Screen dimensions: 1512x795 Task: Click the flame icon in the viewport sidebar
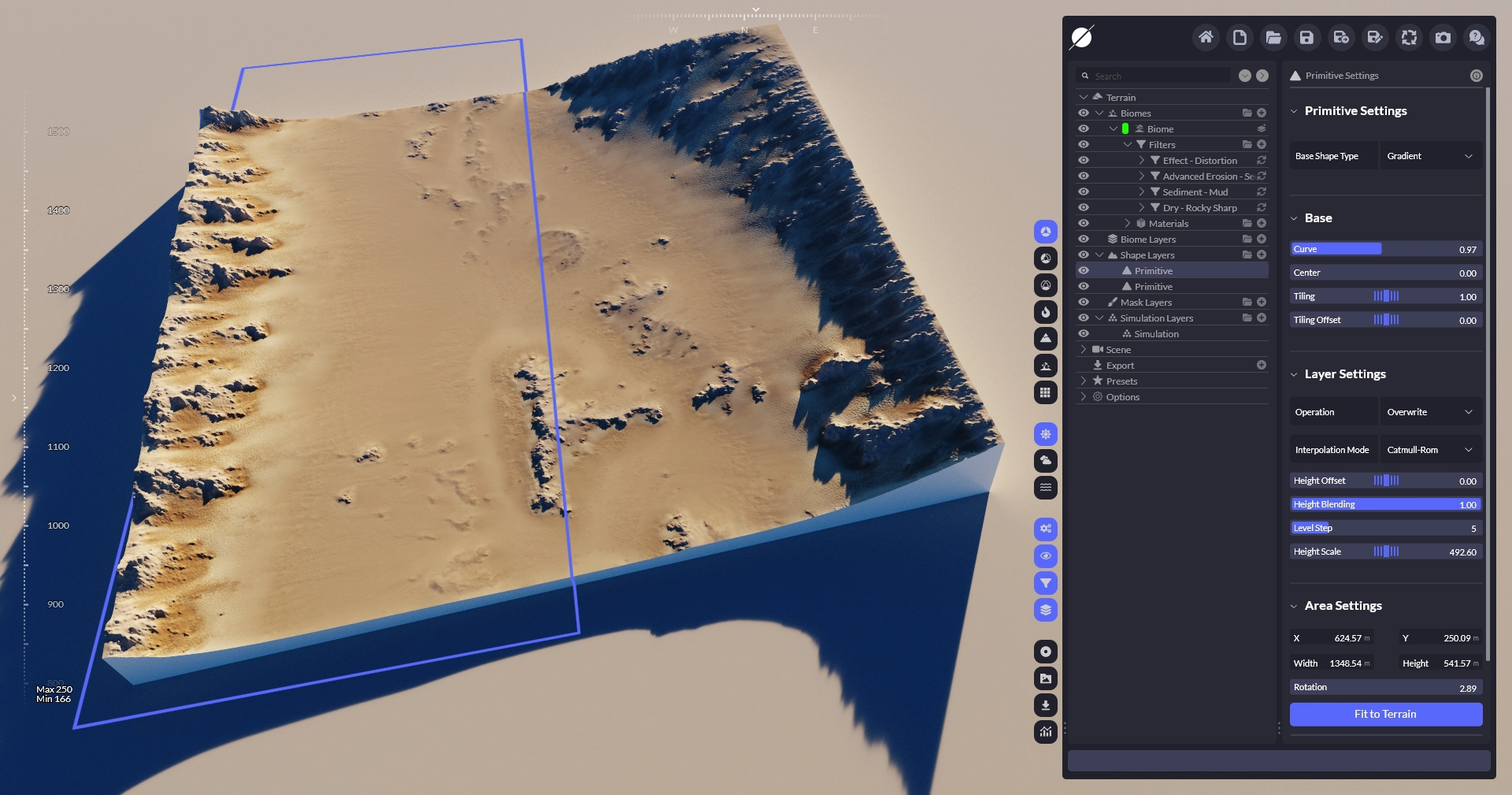coord(1045,312)
